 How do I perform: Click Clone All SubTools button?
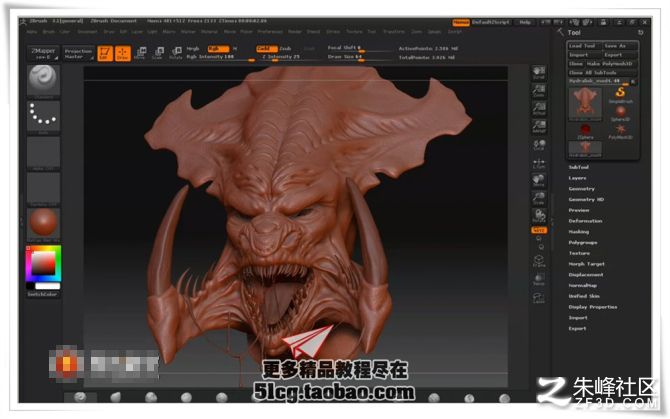tap(602, 73)
